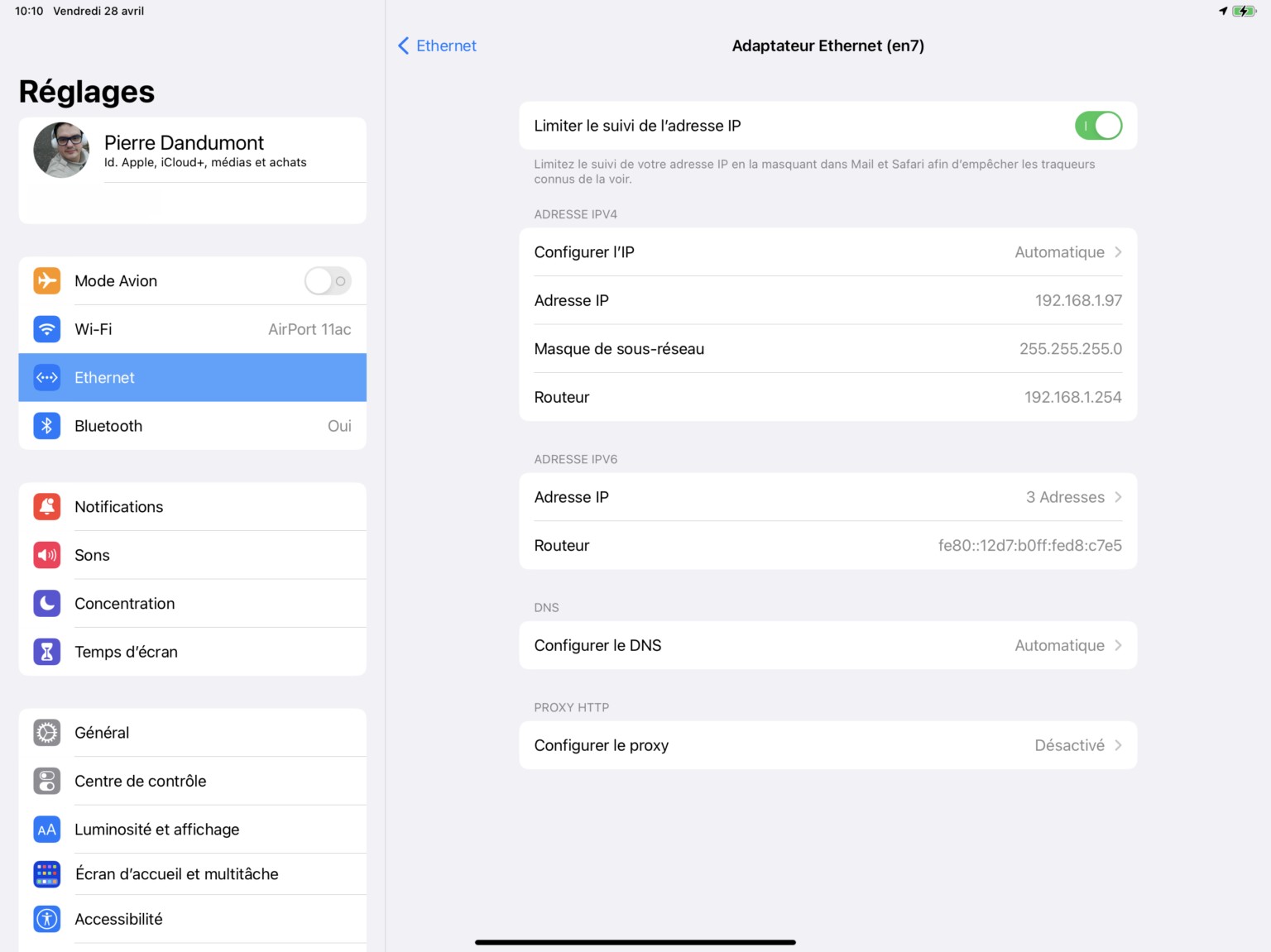Click the Bluetooth icon in sidebar
This screenshot has height=952, width=1271.
coord(47,426)
